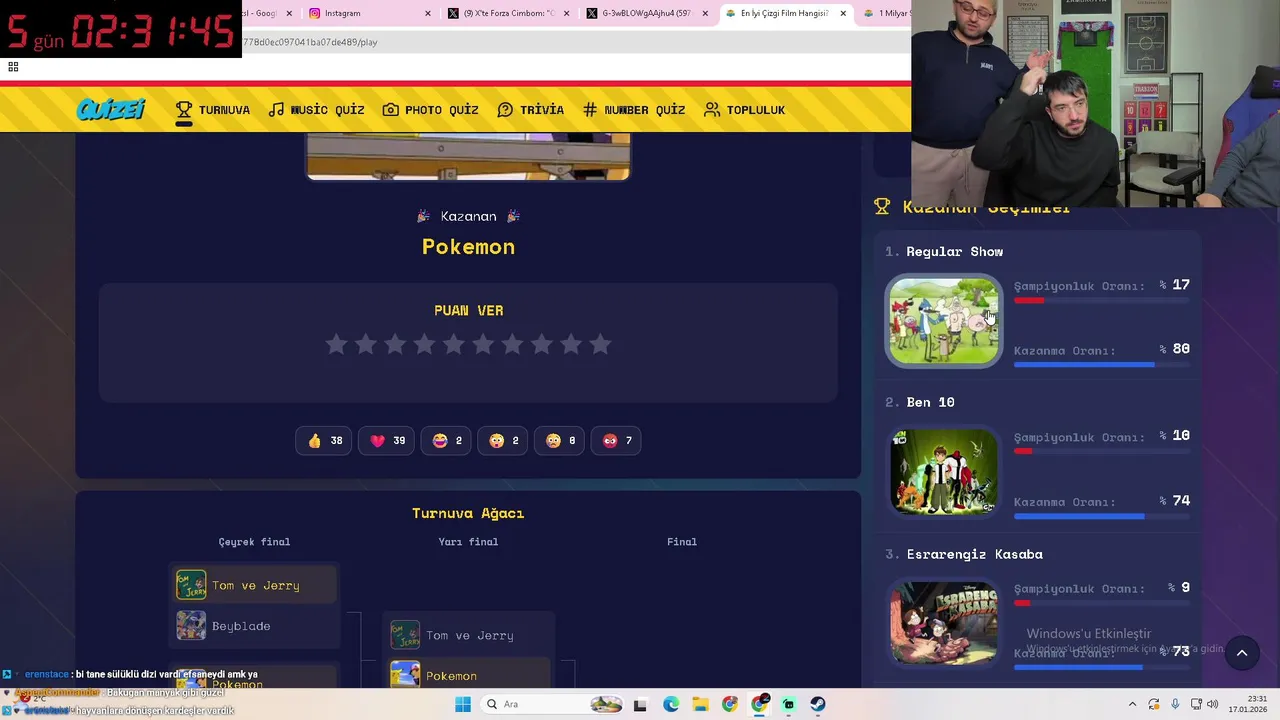Open the volume tray icon
This screenshot has height=720, width=1280.
[1212, 704]
